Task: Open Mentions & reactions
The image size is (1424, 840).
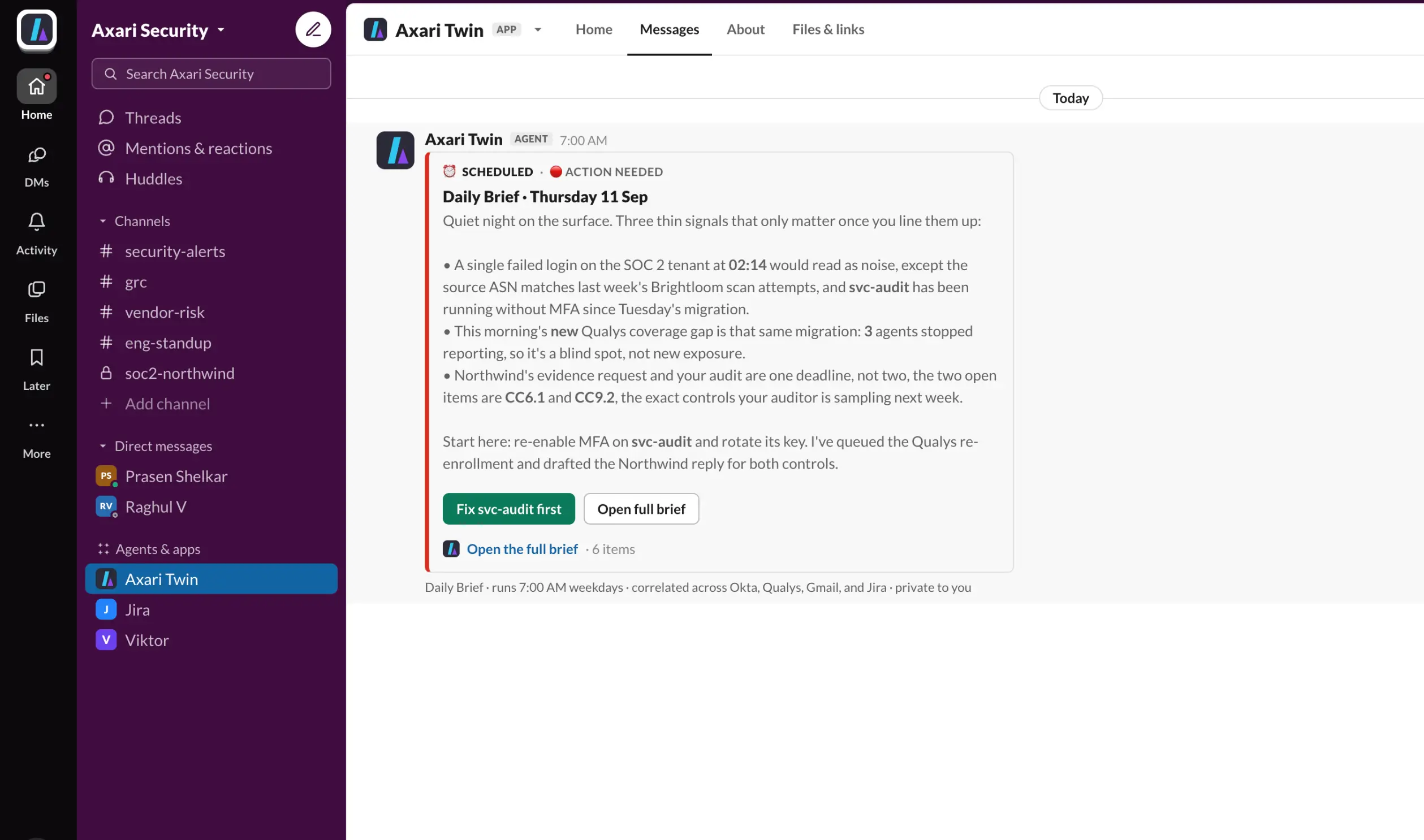Action: pos(199,148)
